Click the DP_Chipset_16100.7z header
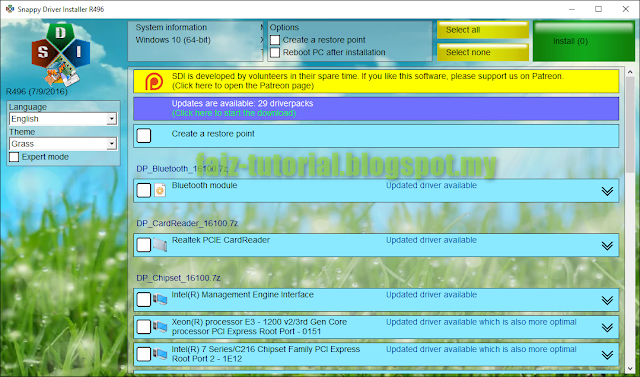 pyautogui.click(x=178, y=278)
